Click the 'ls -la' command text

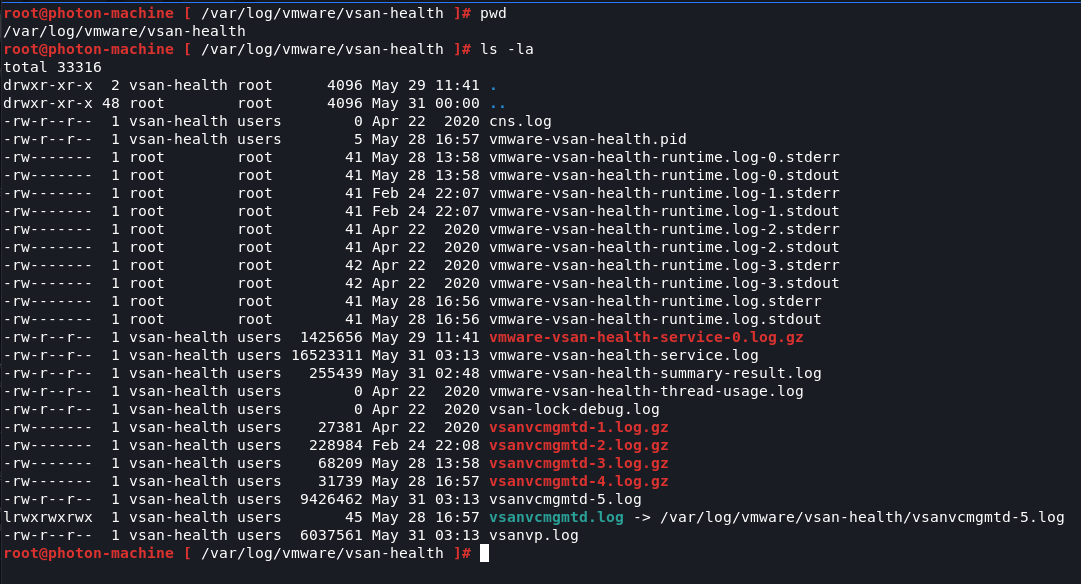click(x=507, y=49)
